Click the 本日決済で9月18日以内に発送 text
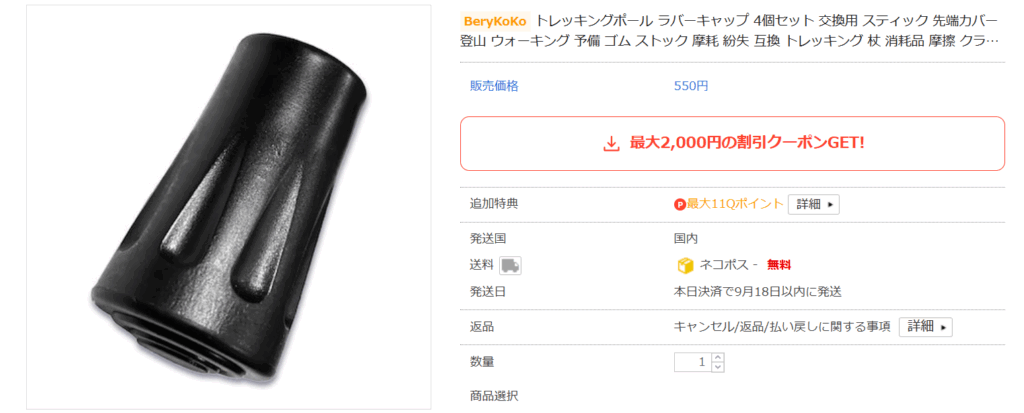The image size is (1024, 413). tap(757, 292)
